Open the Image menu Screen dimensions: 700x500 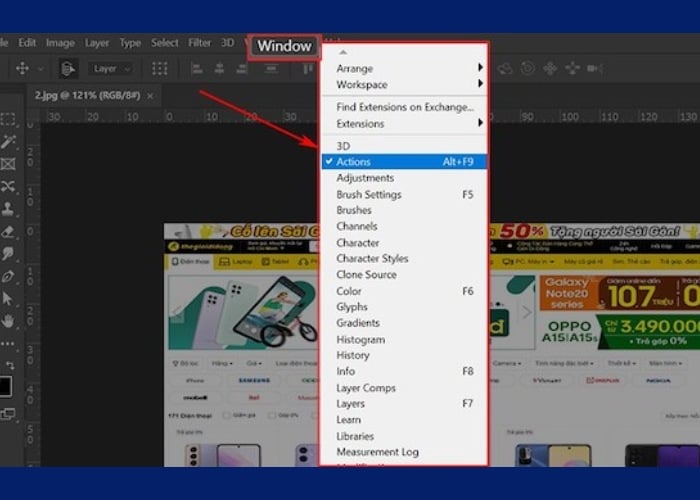coord(60,43)
